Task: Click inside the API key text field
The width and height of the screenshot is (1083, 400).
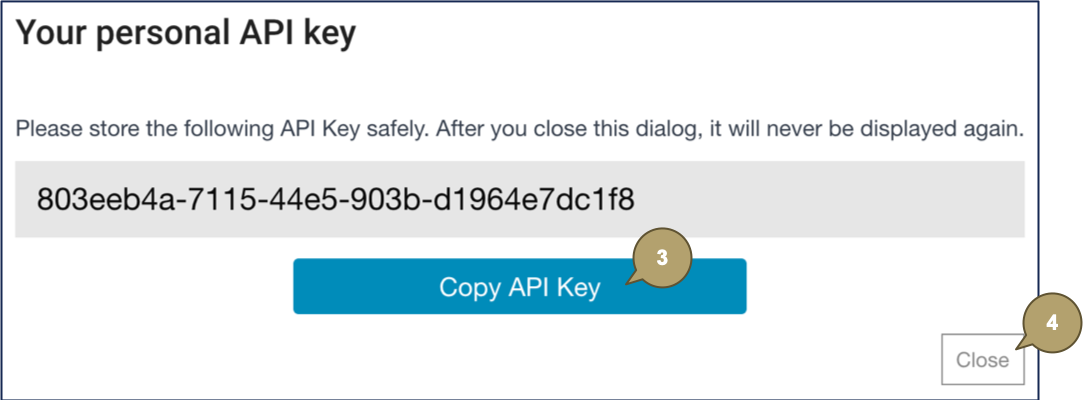Action: pos(520,201)
